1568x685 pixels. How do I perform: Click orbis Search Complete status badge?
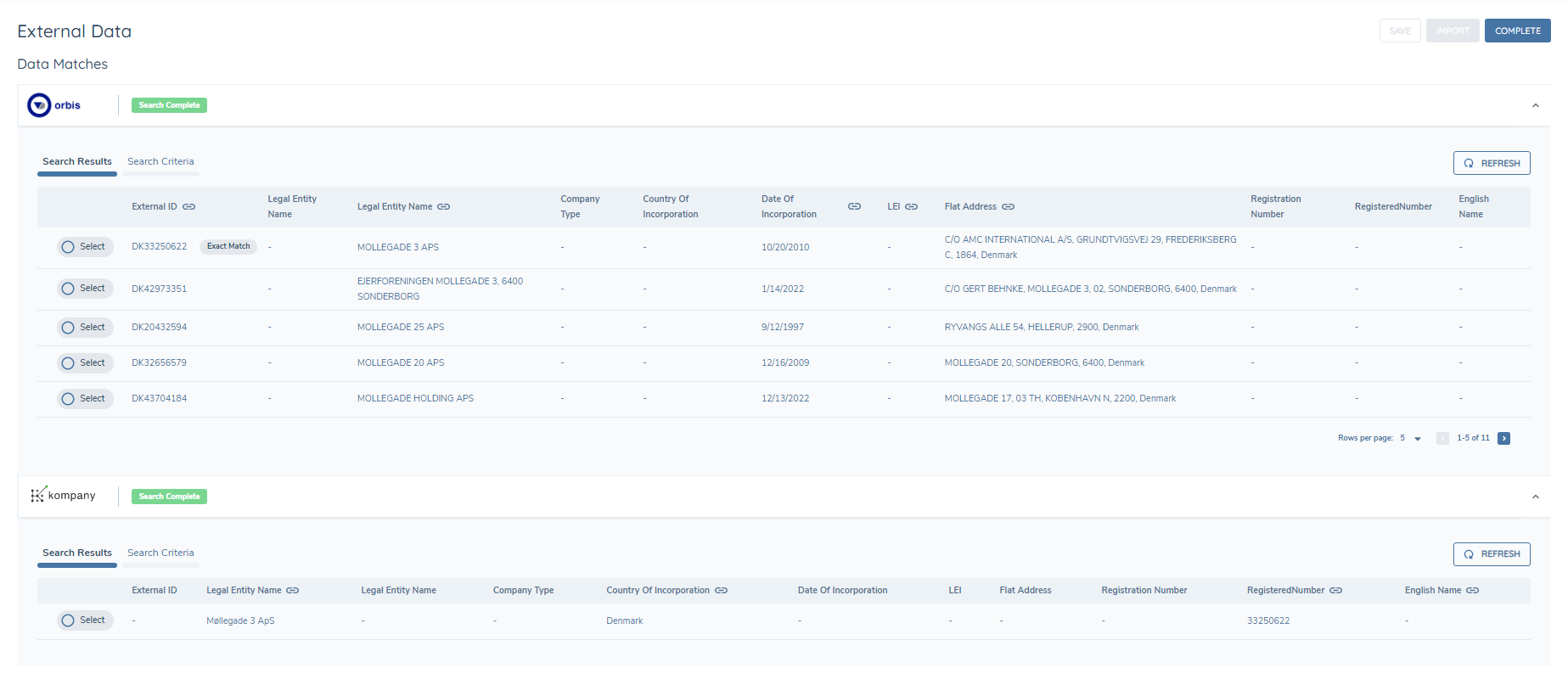169,105
